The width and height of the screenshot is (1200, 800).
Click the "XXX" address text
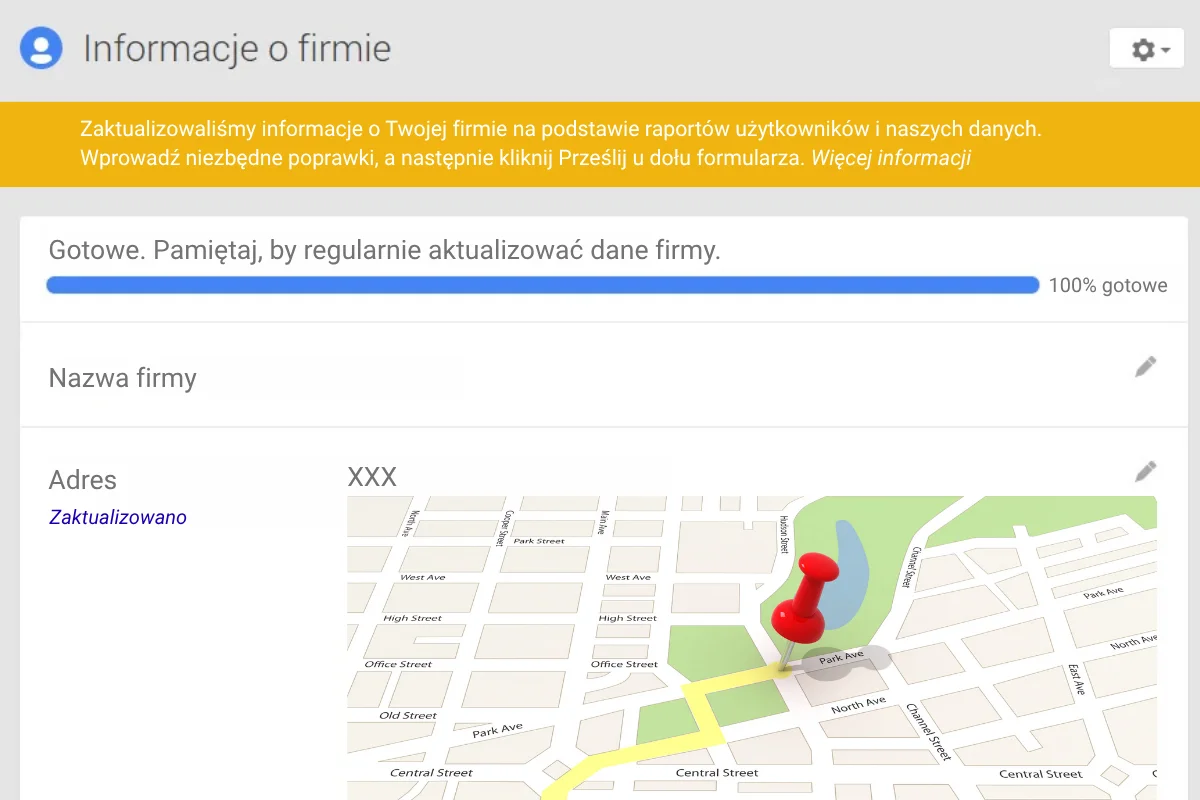372,477
